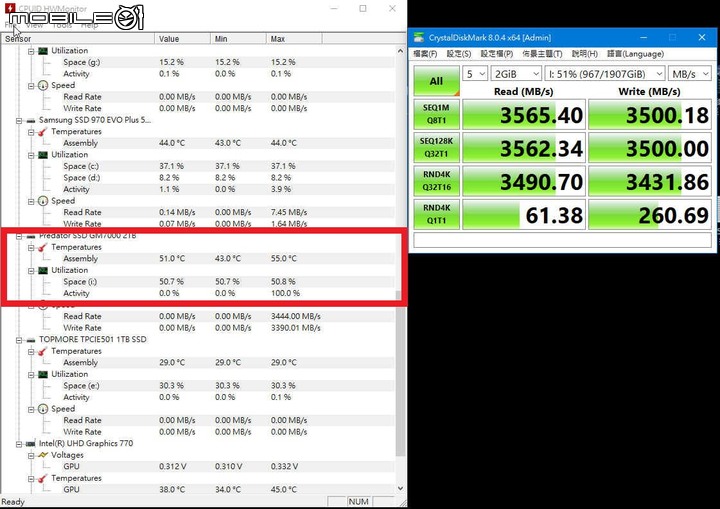The image size is (720, 509).
Task: Click the TOPMORE Speed gauge icon
Action: click(43, 409)
